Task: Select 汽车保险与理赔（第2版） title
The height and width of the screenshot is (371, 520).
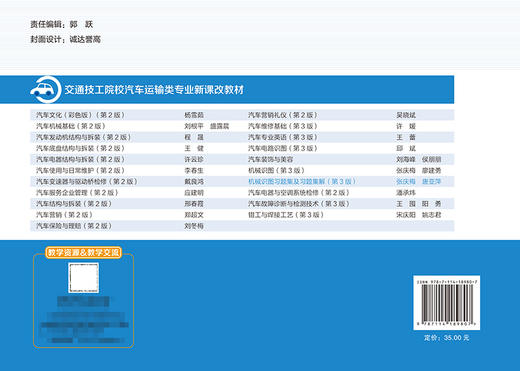Action: (x=74, y=226)
